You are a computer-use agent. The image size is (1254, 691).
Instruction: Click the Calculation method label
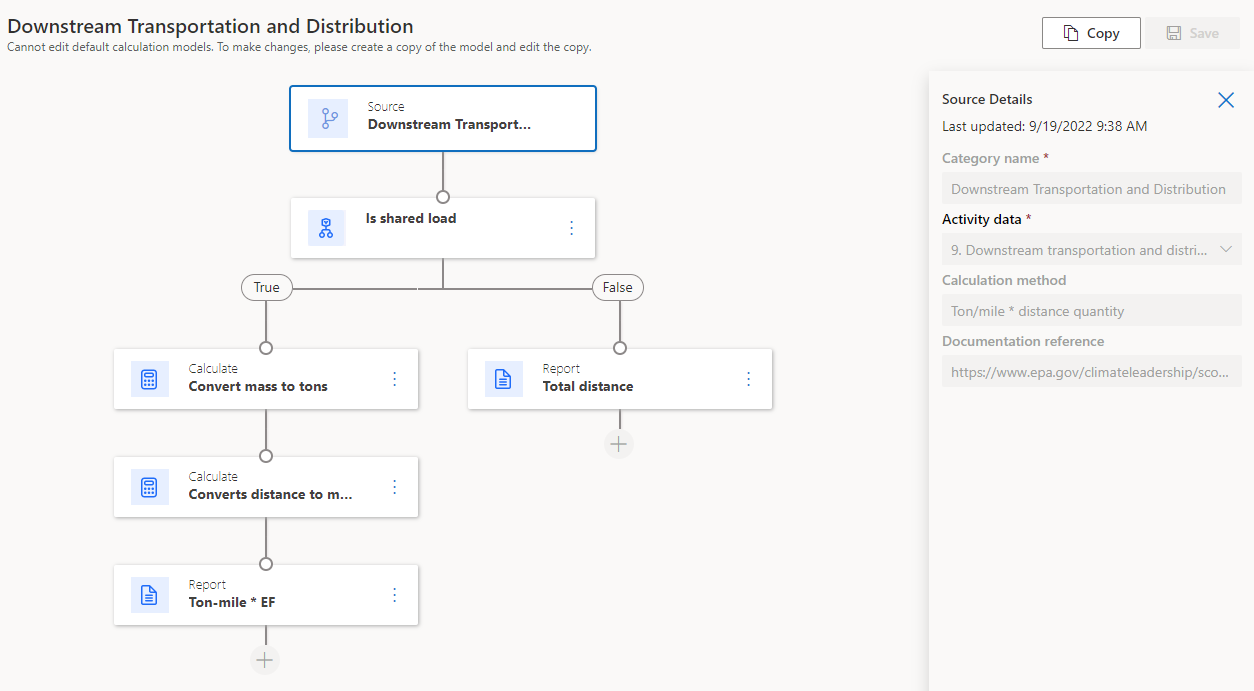coord(1004,280)
